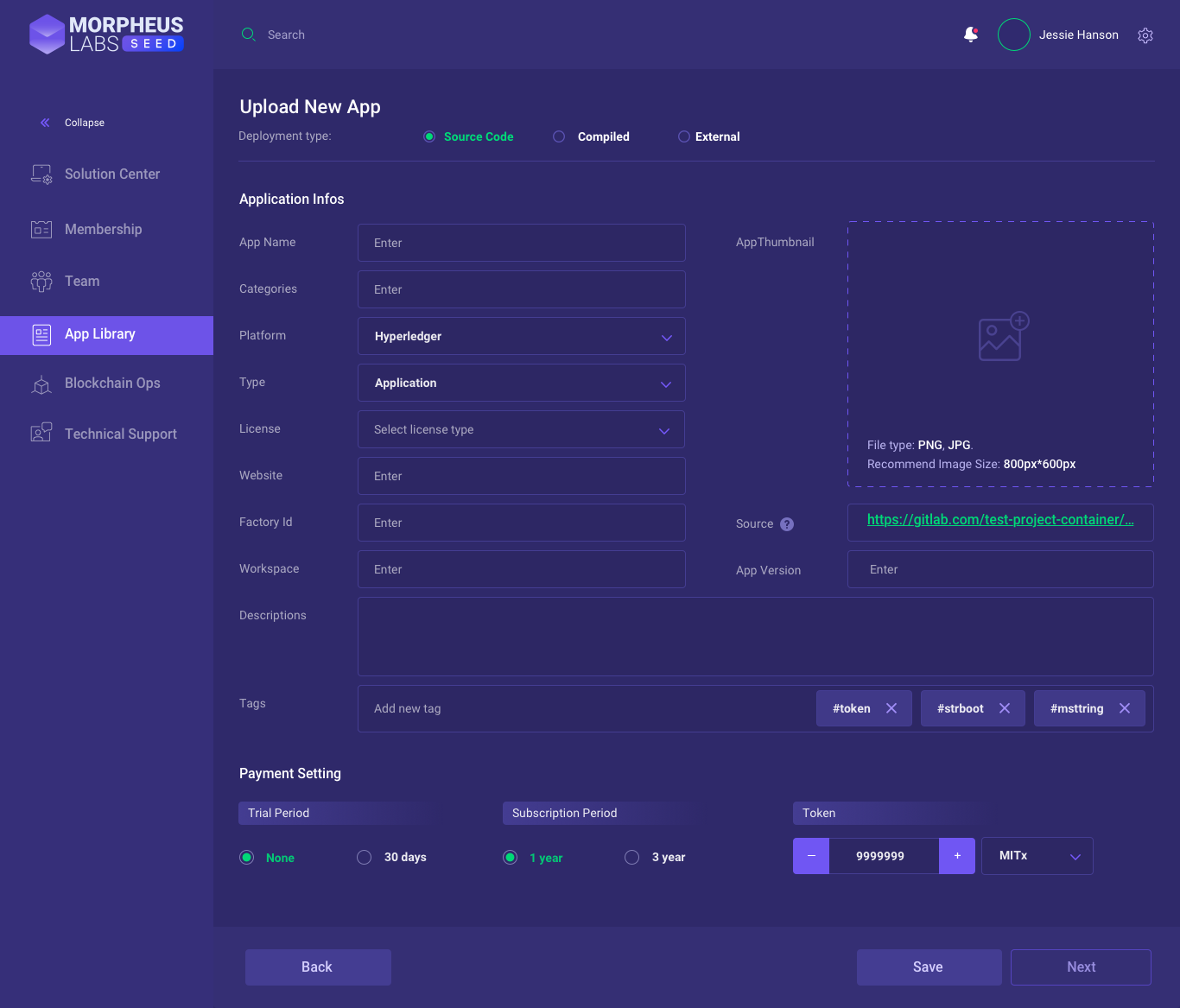Focus the Factory Id input field
The width and height of the screenshot is (1180, 1008).
click(522, 523)
